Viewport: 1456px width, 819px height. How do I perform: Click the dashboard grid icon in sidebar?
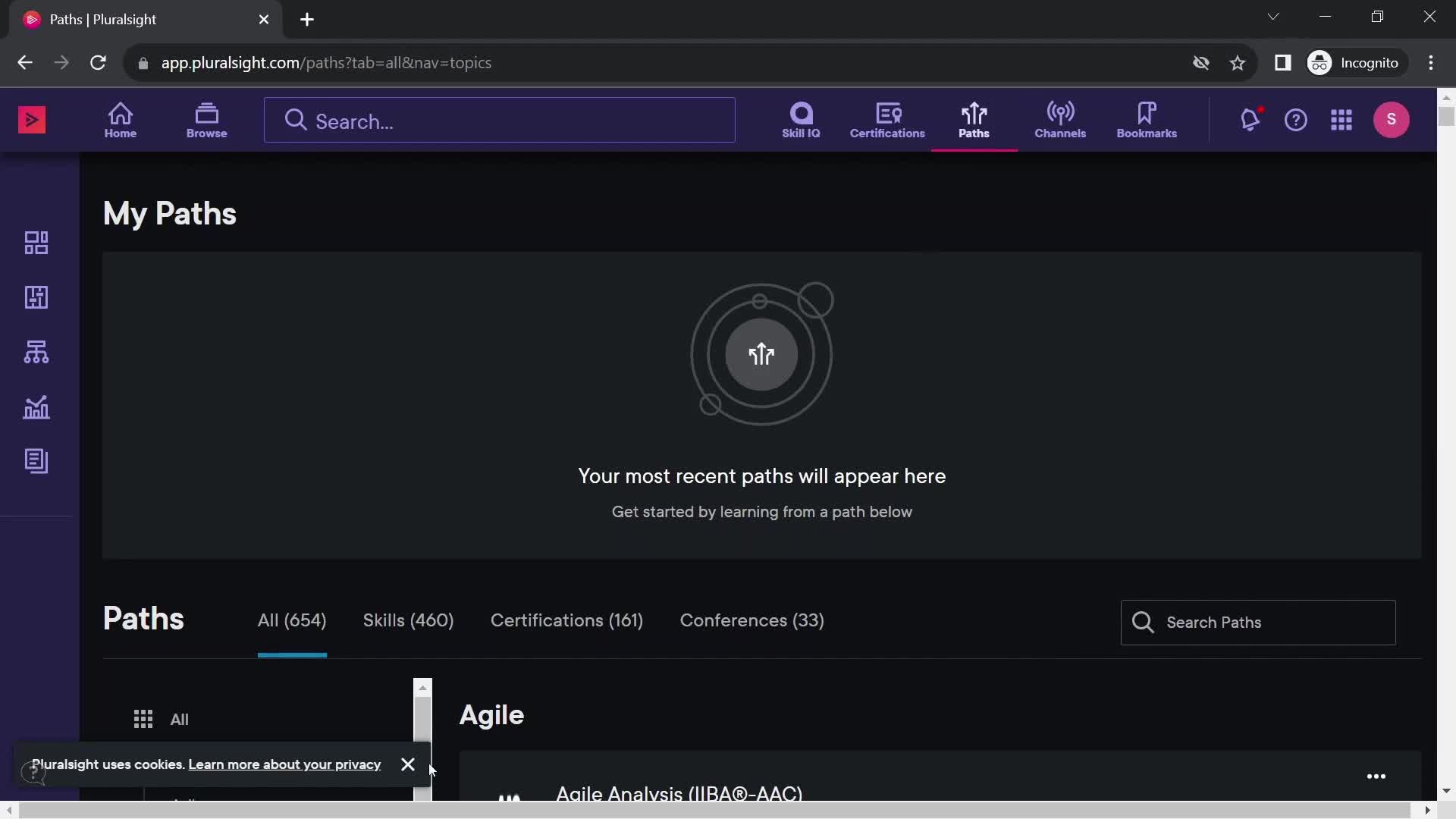pyautogui.click(x=36, y=243)
